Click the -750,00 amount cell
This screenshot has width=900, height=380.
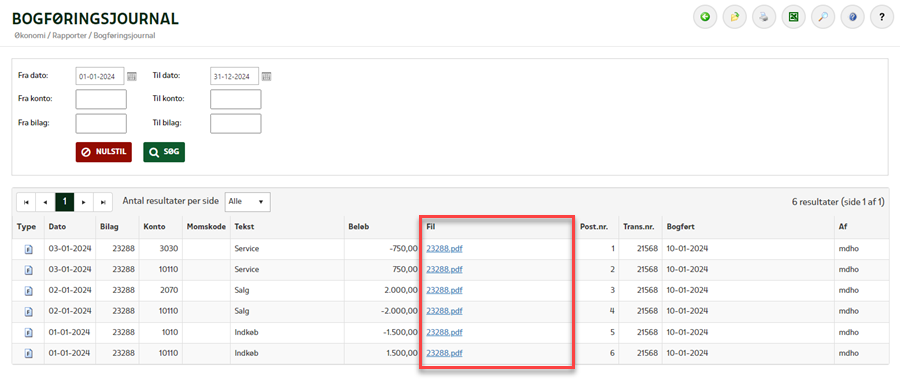pyautogui.click(x=382, y=249)
